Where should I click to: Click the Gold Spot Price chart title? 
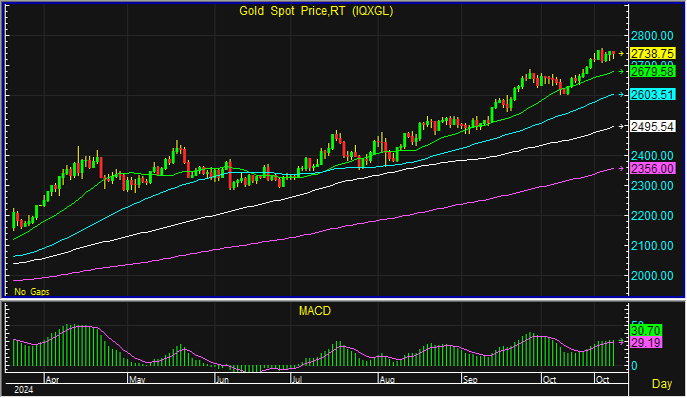coord(316,11)
